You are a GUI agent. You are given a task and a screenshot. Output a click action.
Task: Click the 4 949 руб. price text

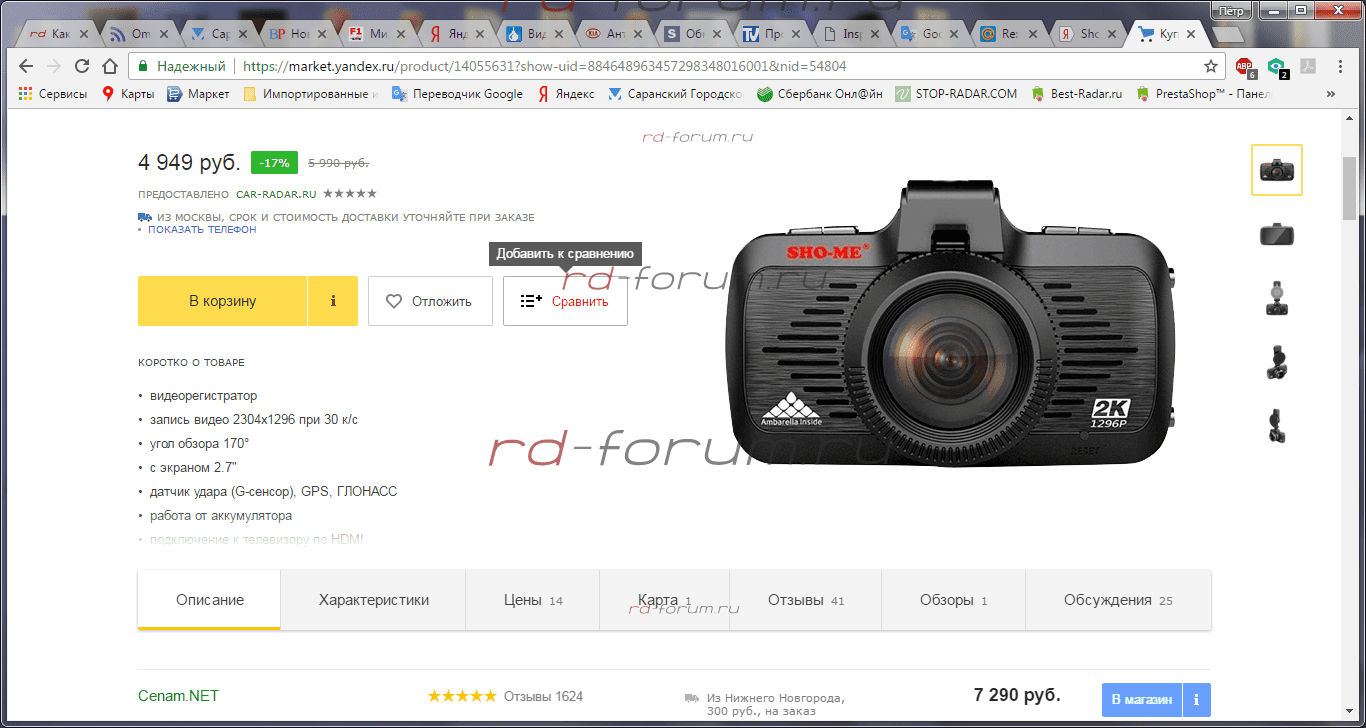tap(189, 162)
